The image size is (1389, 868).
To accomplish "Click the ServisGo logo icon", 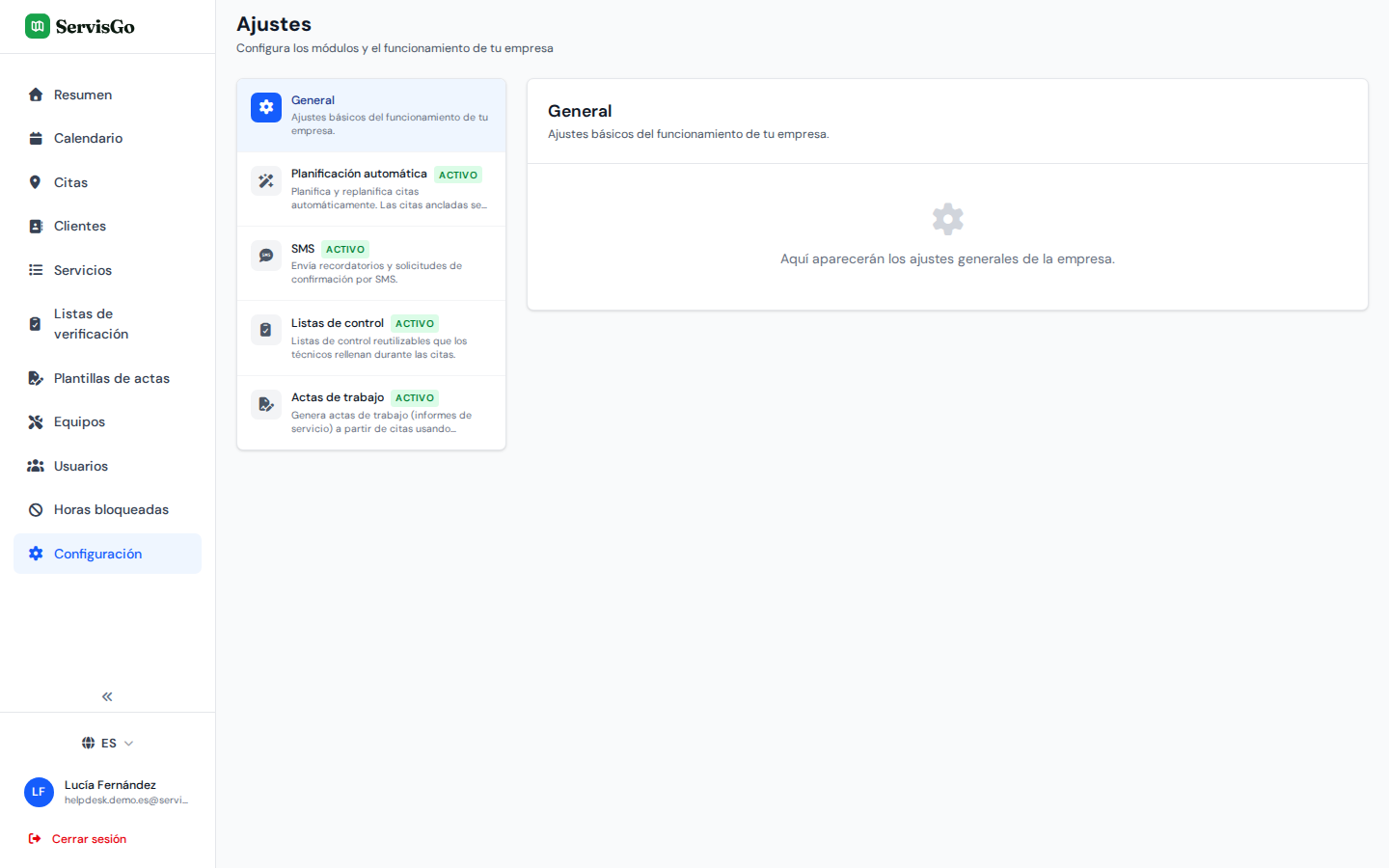I will pos(38,26).
